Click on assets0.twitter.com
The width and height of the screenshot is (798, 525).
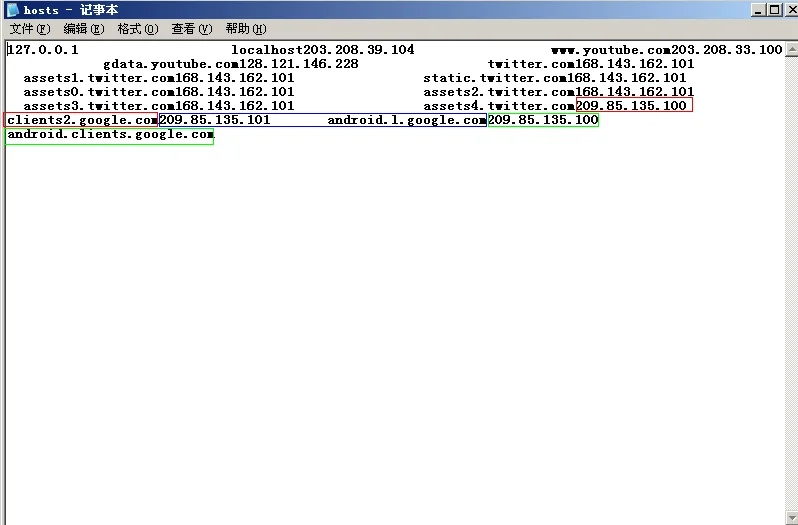[99, 92]
